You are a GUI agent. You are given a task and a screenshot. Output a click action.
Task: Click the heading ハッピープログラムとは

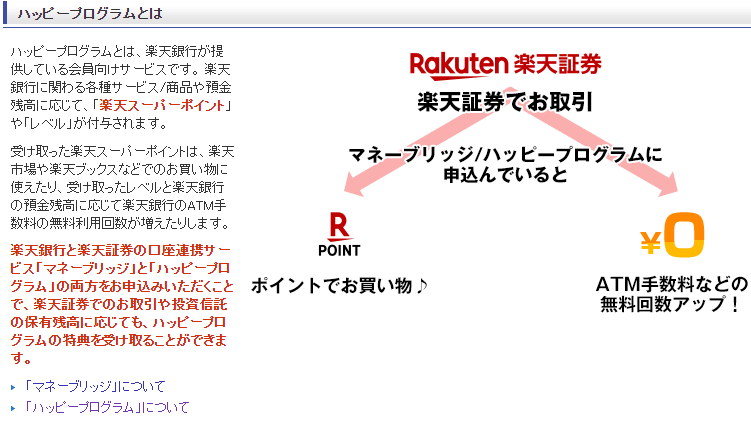[x=90, y=13]
